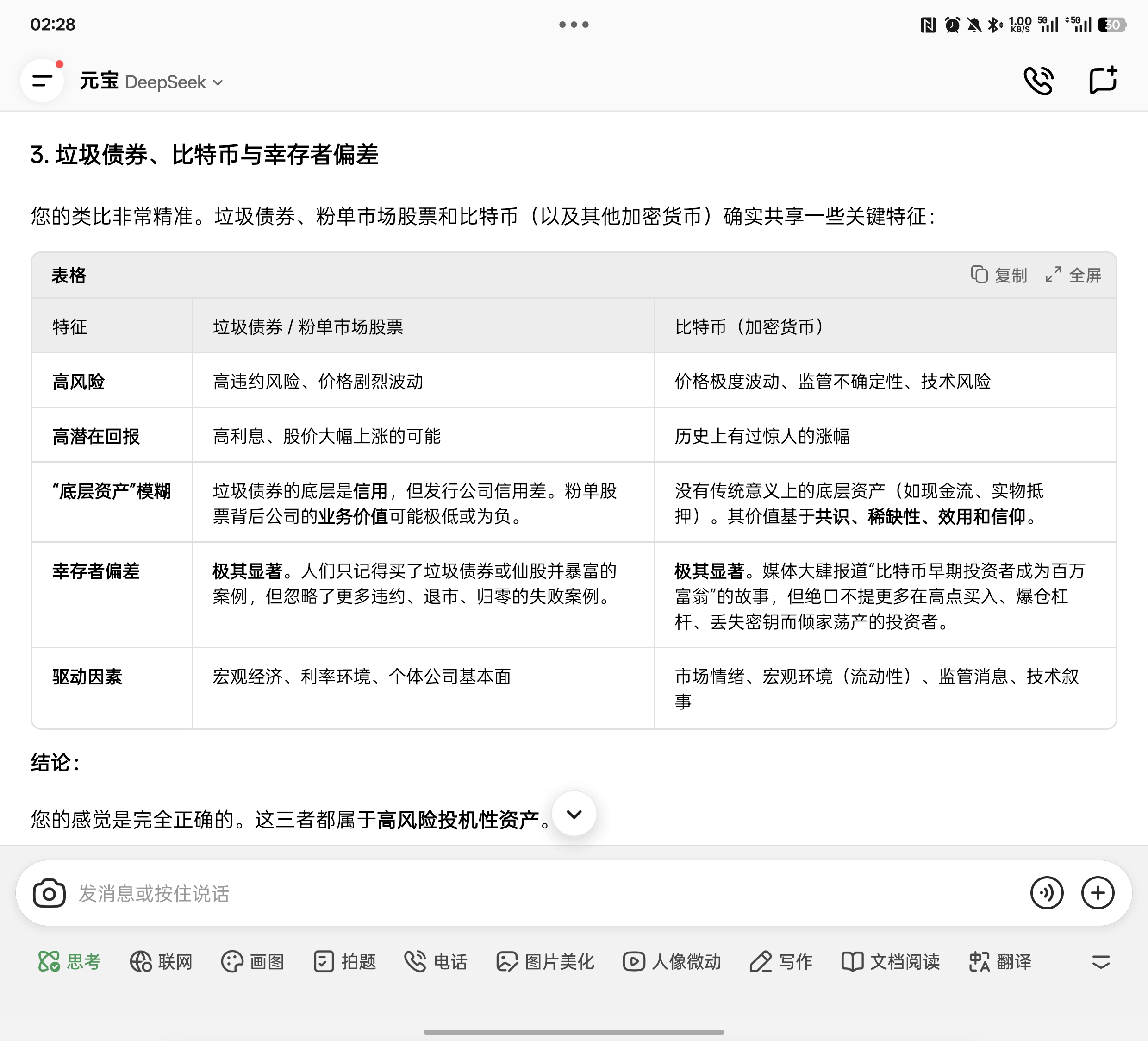
Task: Open the DeepSeek model dropdown
Action: click(174, 82)
